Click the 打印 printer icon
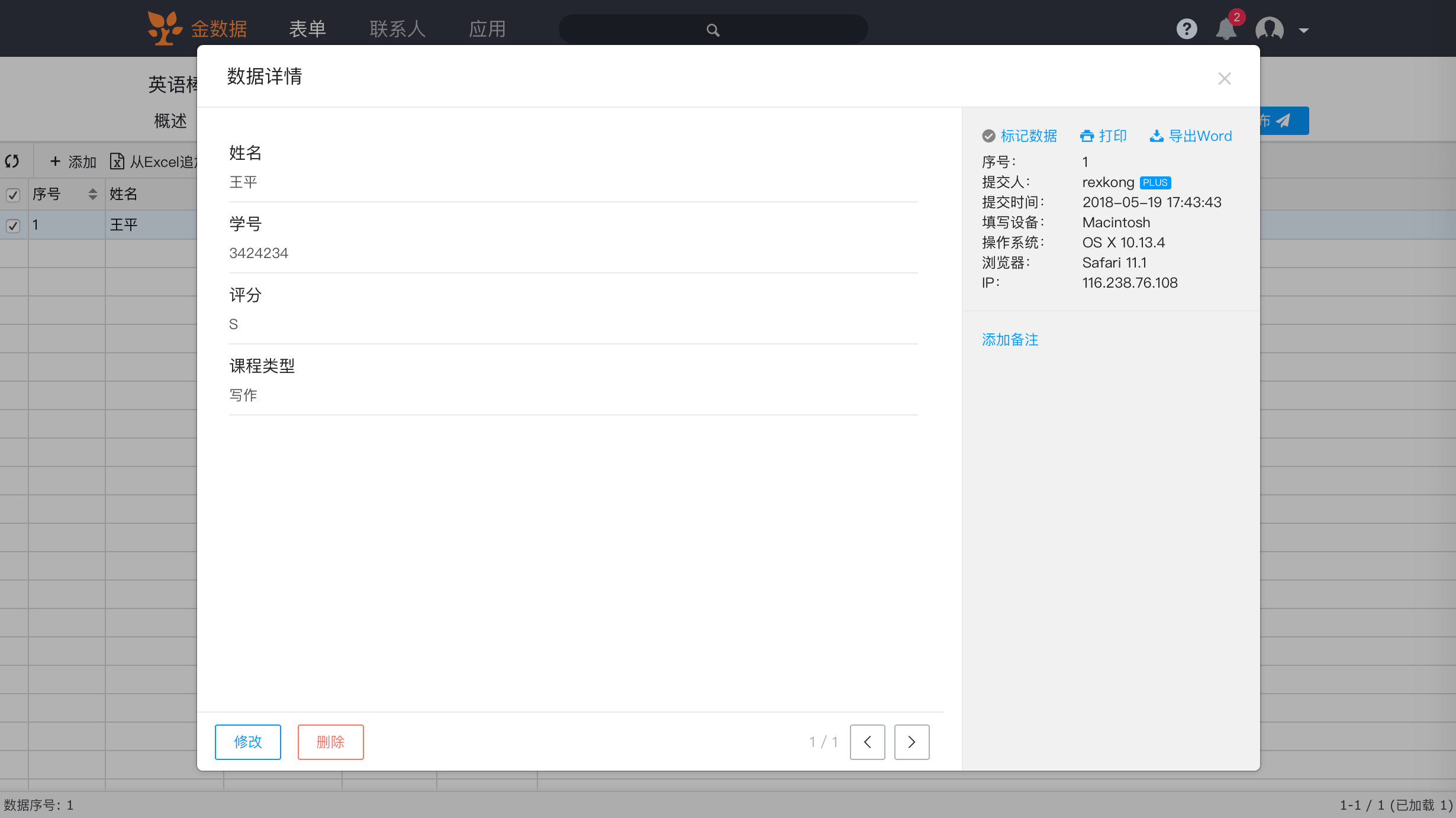This screenshot has width=1456, height=818. coord(1087,136)
